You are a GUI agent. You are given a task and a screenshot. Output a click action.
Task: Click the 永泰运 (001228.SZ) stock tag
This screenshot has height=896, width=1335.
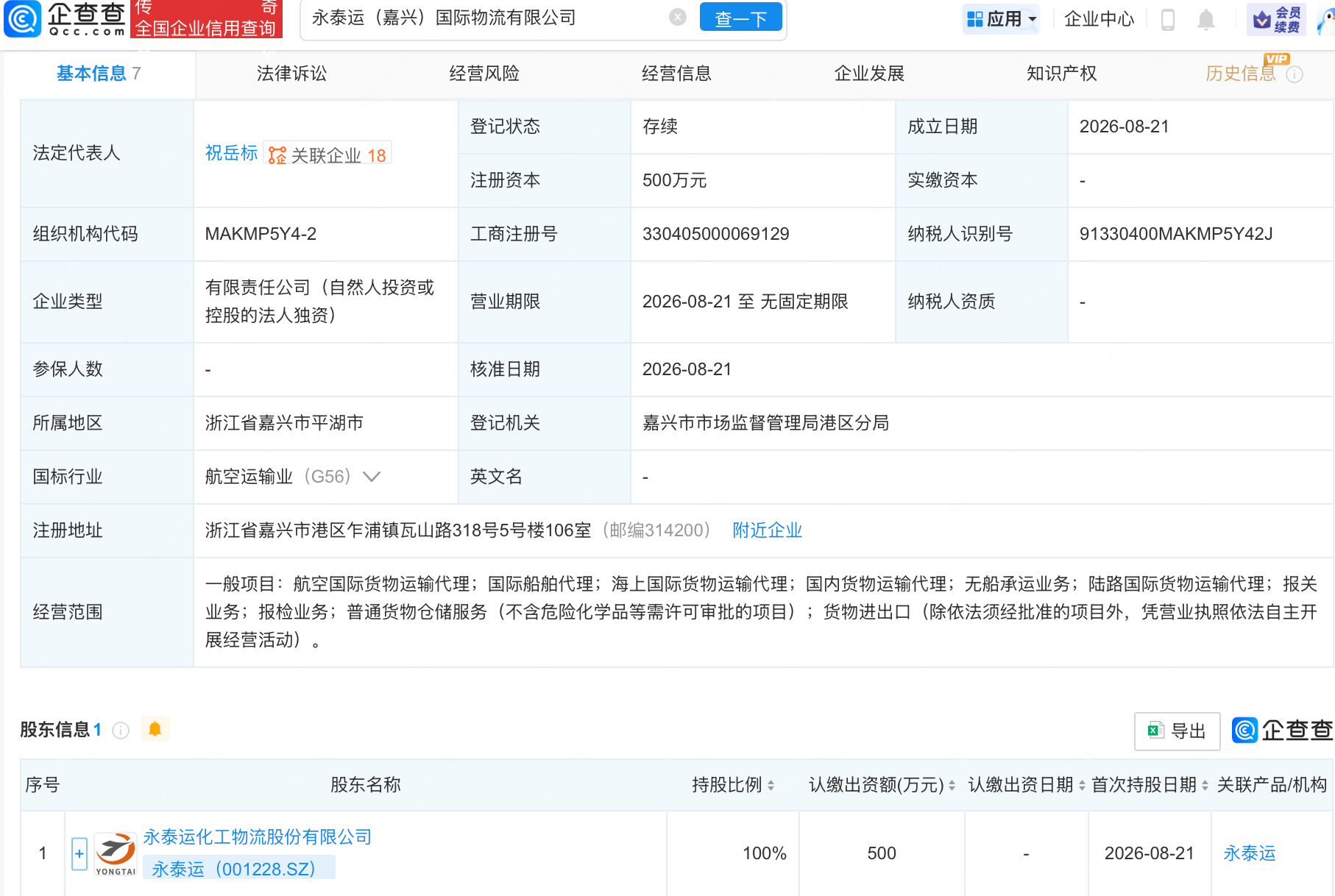coord(238,869)
